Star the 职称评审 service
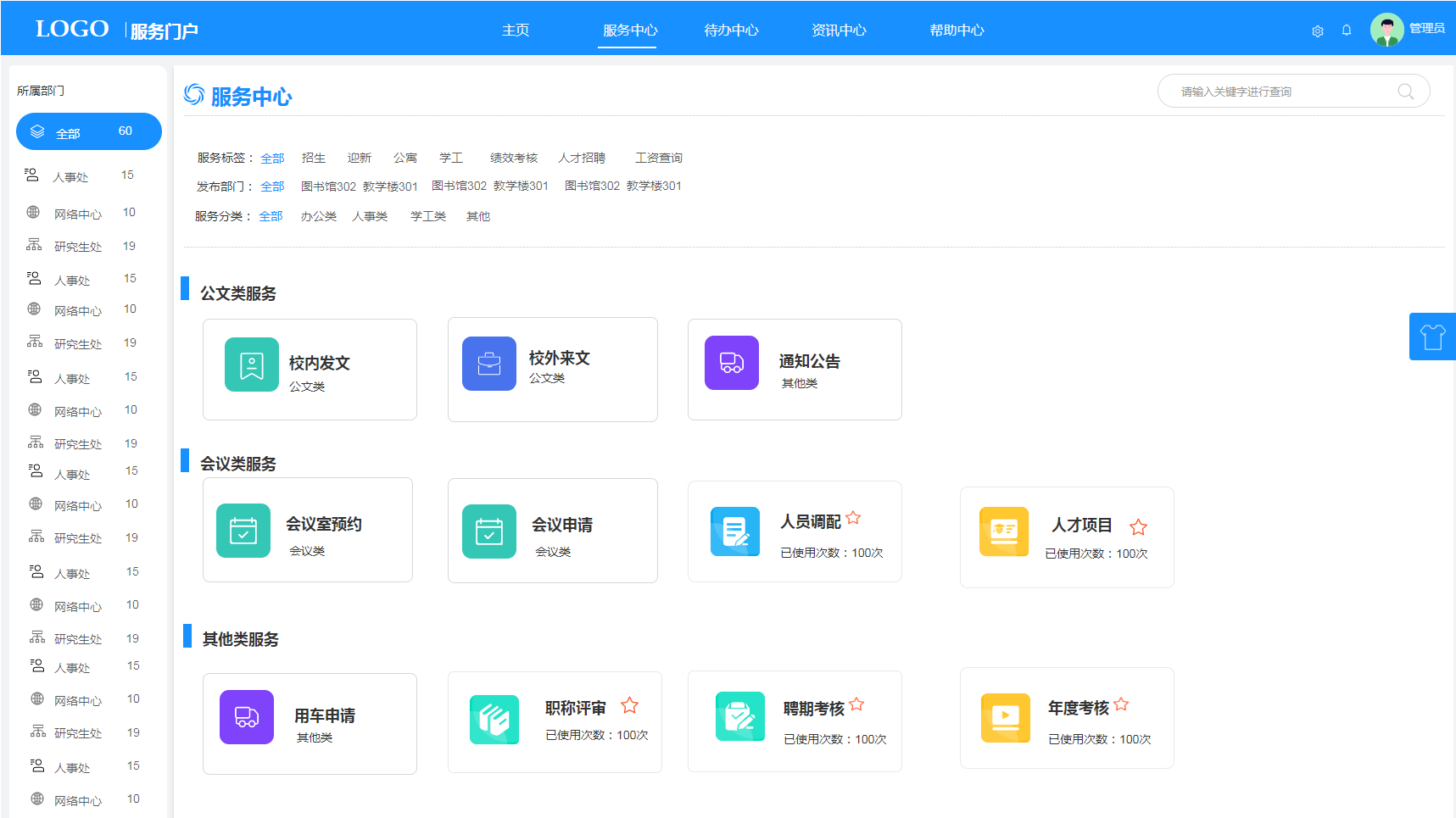Screen dimensions: 1456x818 pyautogui.click(x=629, y=705)
